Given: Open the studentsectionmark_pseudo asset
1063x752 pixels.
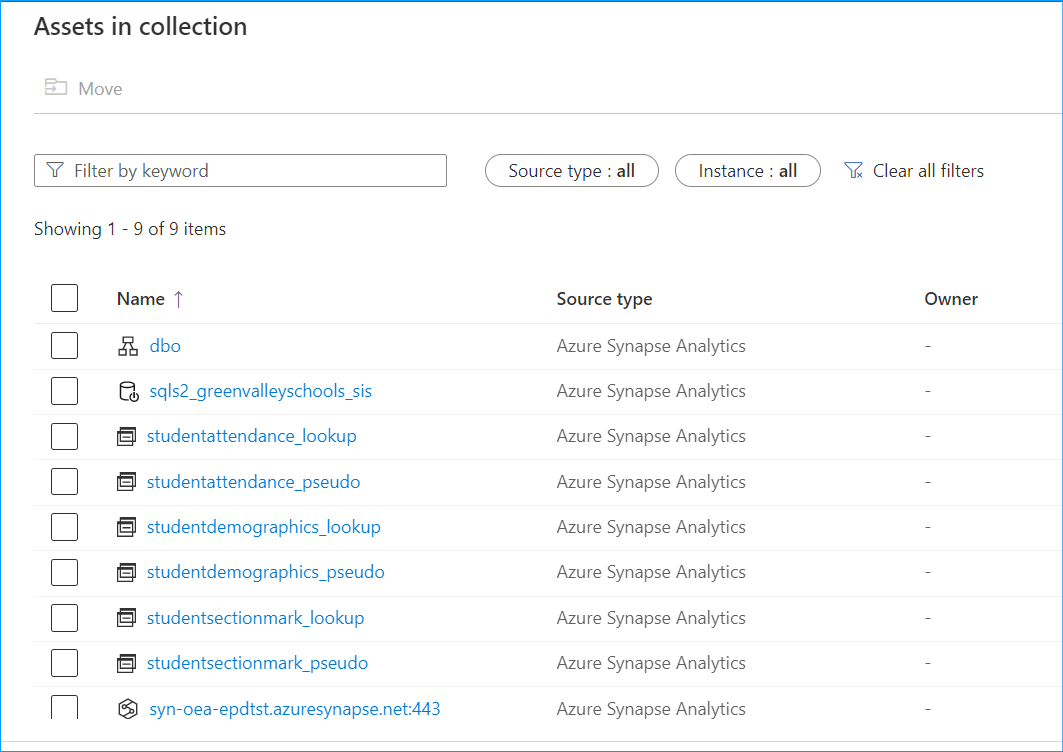Looking at the screenshot, I should click(258, 663).
